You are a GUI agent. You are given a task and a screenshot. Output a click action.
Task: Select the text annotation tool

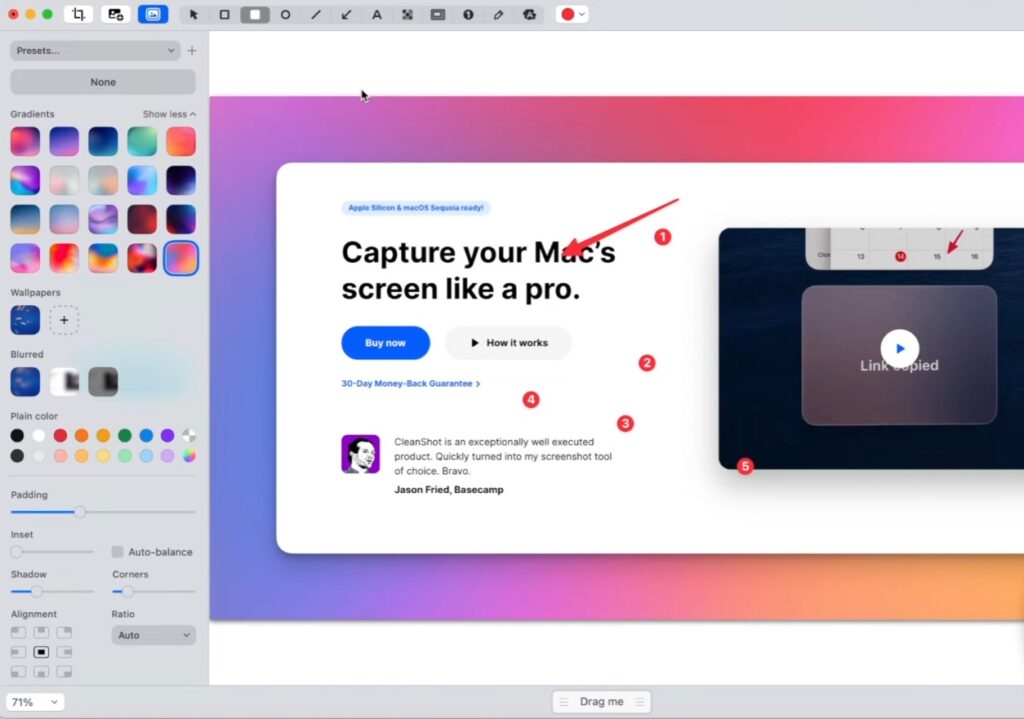click(x=377, y=14)
